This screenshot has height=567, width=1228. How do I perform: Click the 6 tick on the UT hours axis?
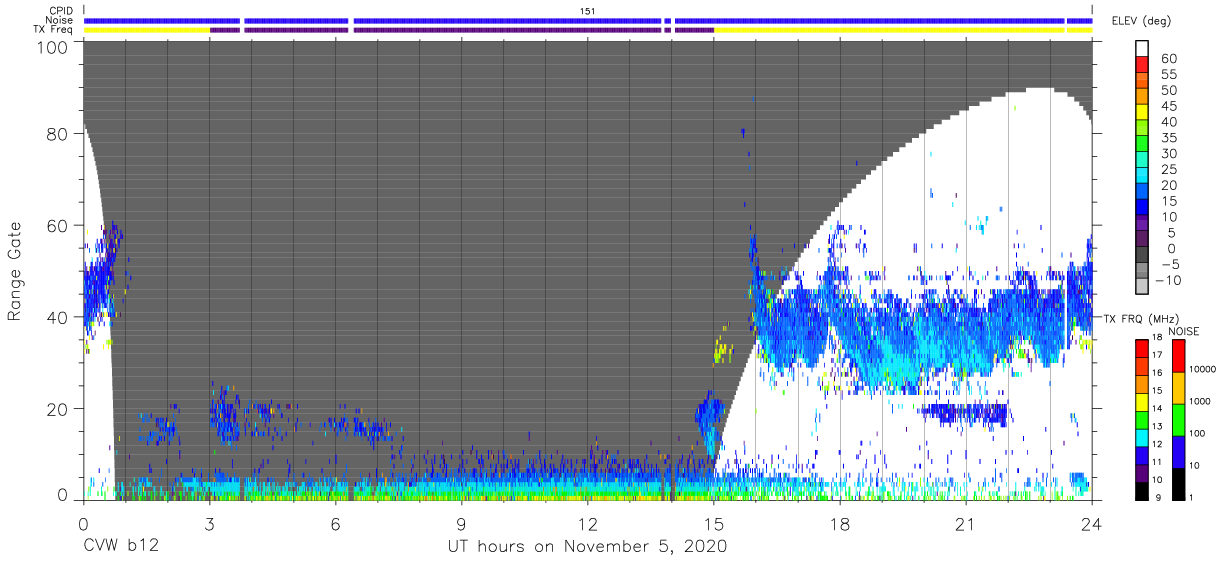(335, 524)
